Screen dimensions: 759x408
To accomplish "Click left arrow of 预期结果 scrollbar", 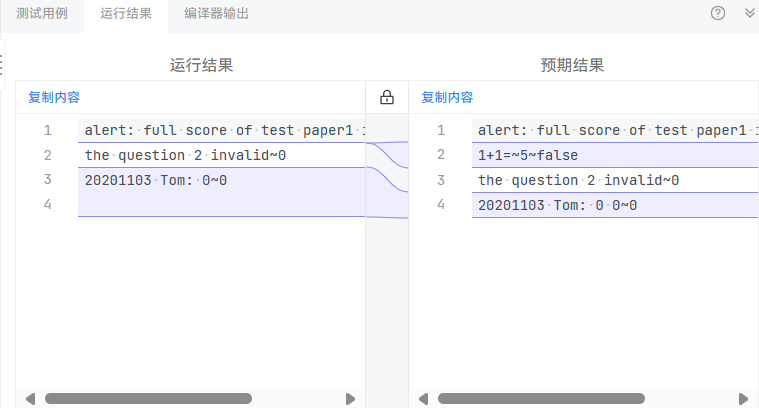I will [424, 399].
